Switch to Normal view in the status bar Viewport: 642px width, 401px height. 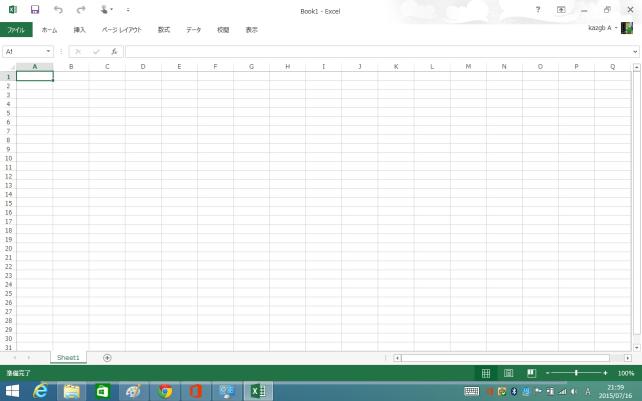coord(486,373)
